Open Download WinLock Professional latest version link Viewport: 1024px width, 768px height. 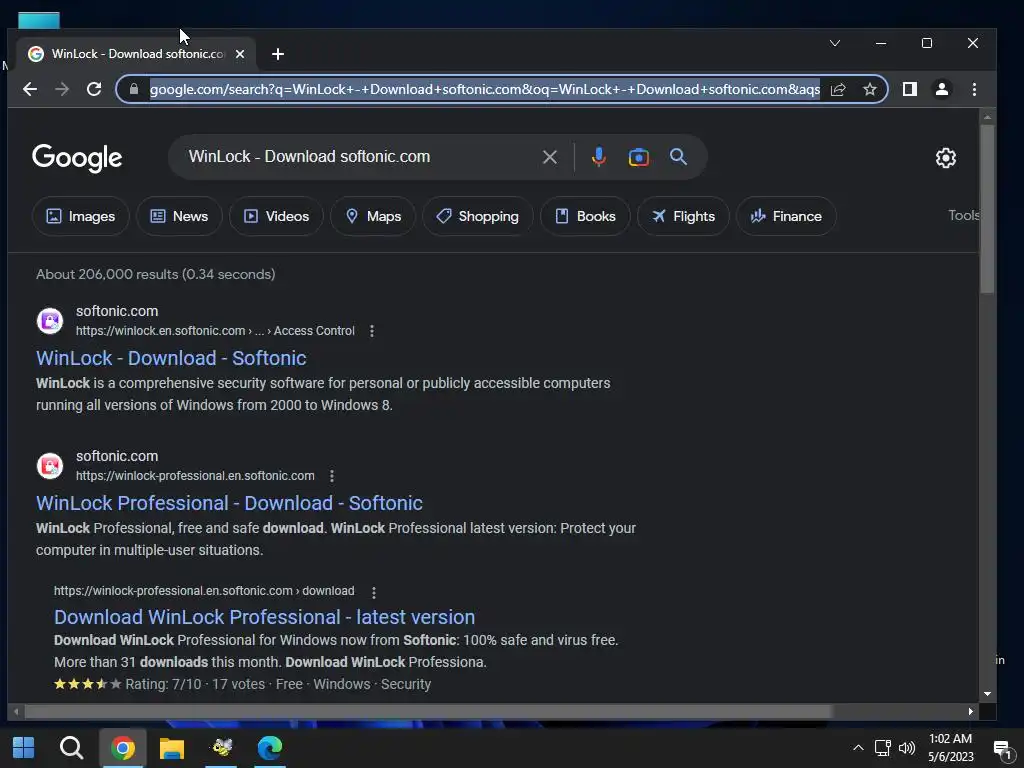[264, 617]
